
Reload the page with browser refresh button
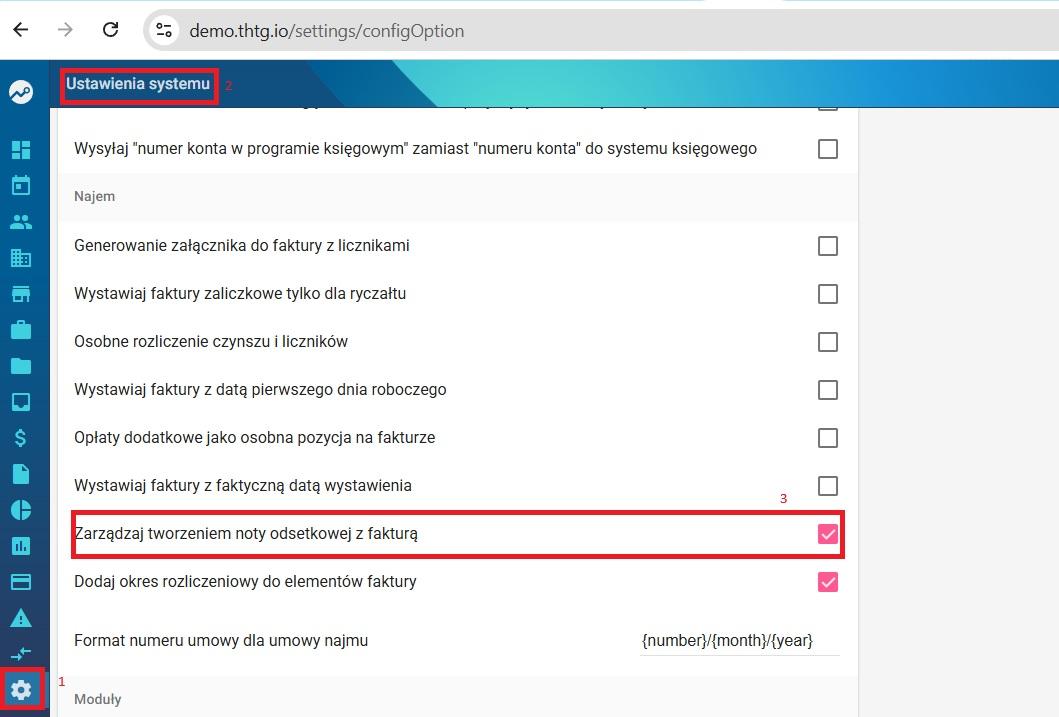click(111, 30)
